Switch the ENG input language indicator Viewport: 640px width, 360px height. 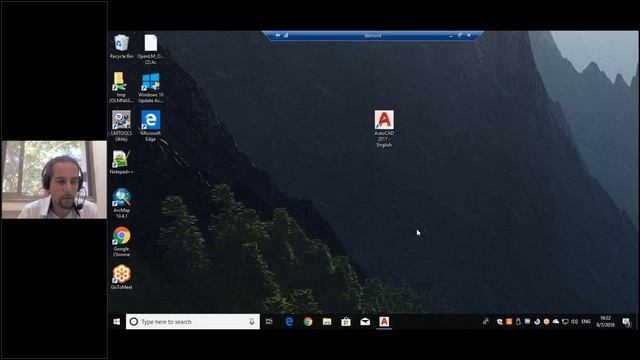point(586,322)
